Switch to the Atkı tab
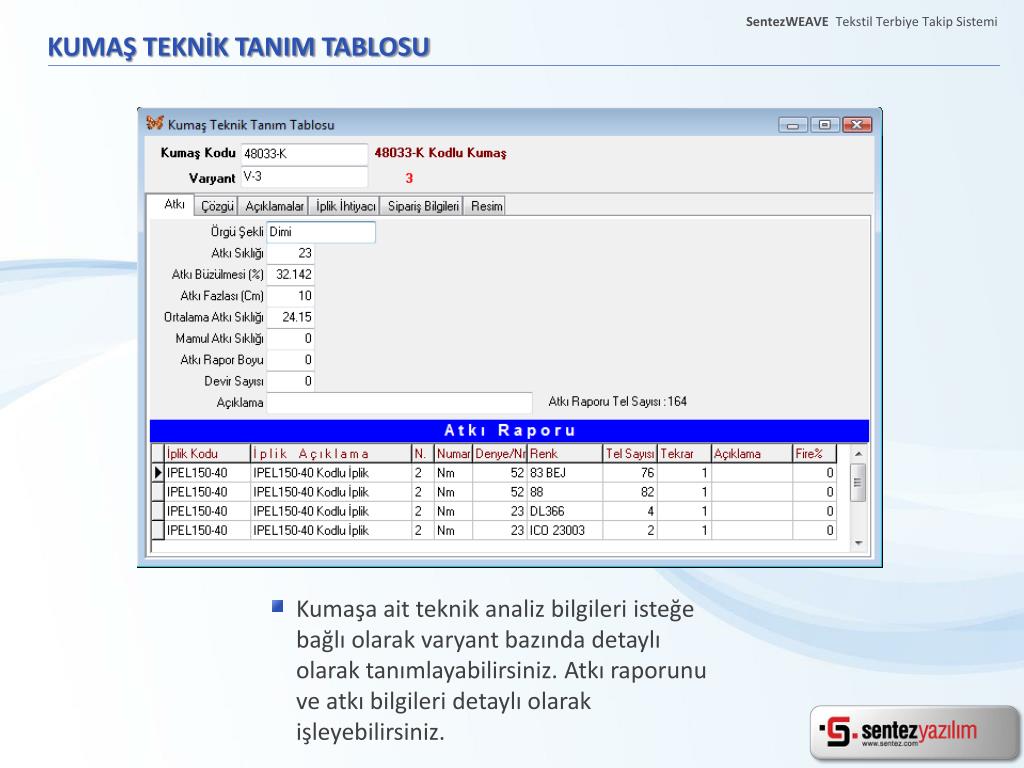This screenshot has height=768, width=1024. (174, 204)
